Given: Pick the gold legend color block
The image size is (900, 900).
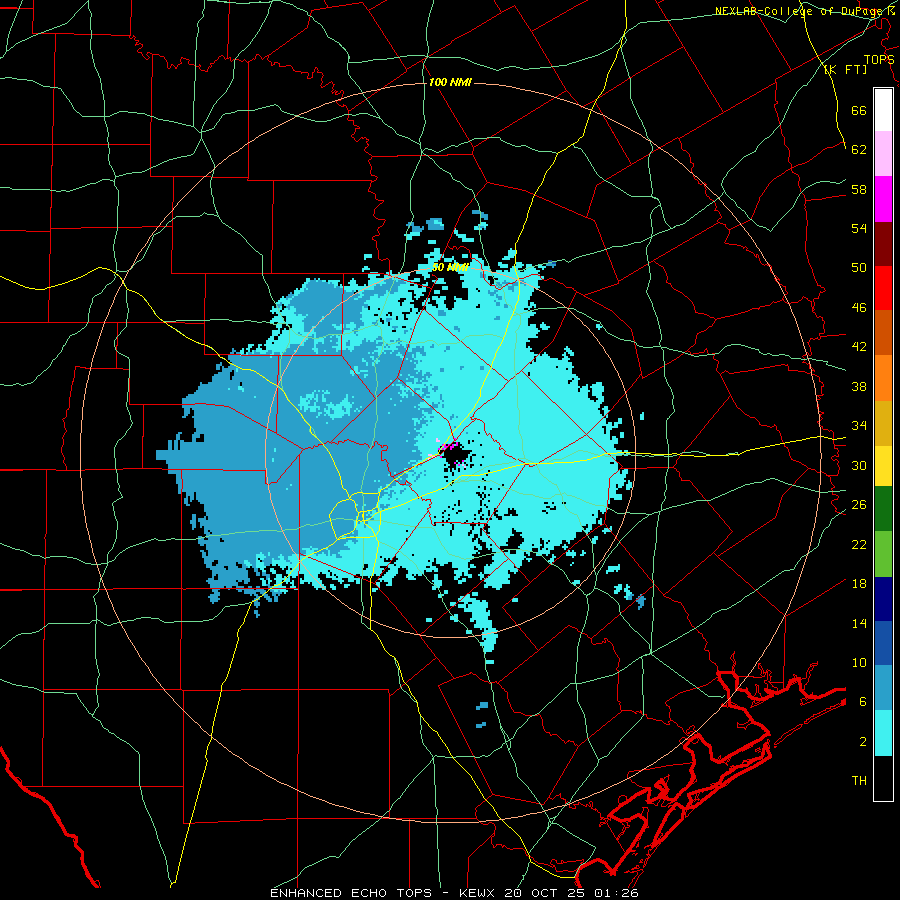Looking at the screenshot, I should 883,423.
